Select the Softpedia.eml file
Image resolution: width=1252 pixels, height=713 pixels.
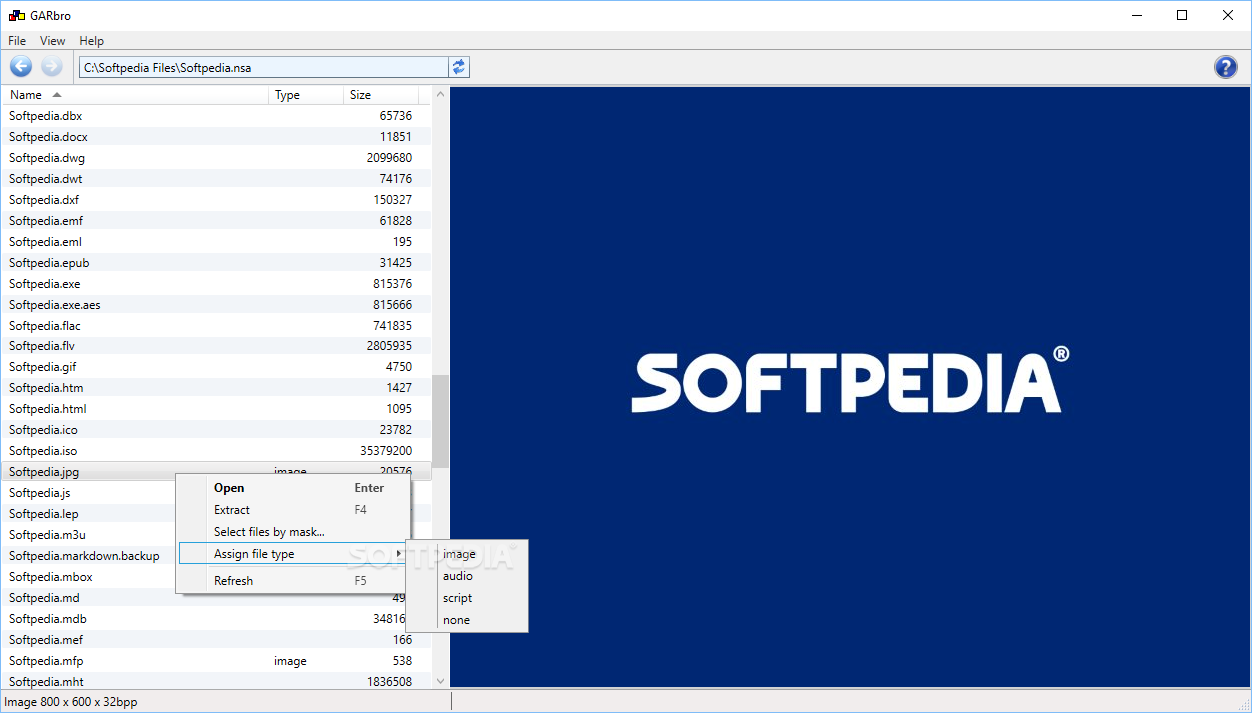pyautogui.click(x=217, y=242)
